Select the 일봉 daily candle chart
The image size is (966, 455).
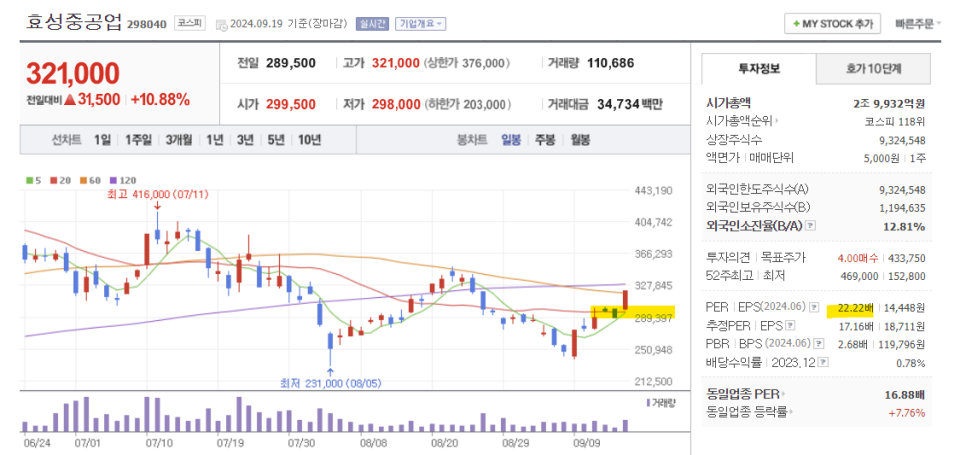[x=511, y=140]
